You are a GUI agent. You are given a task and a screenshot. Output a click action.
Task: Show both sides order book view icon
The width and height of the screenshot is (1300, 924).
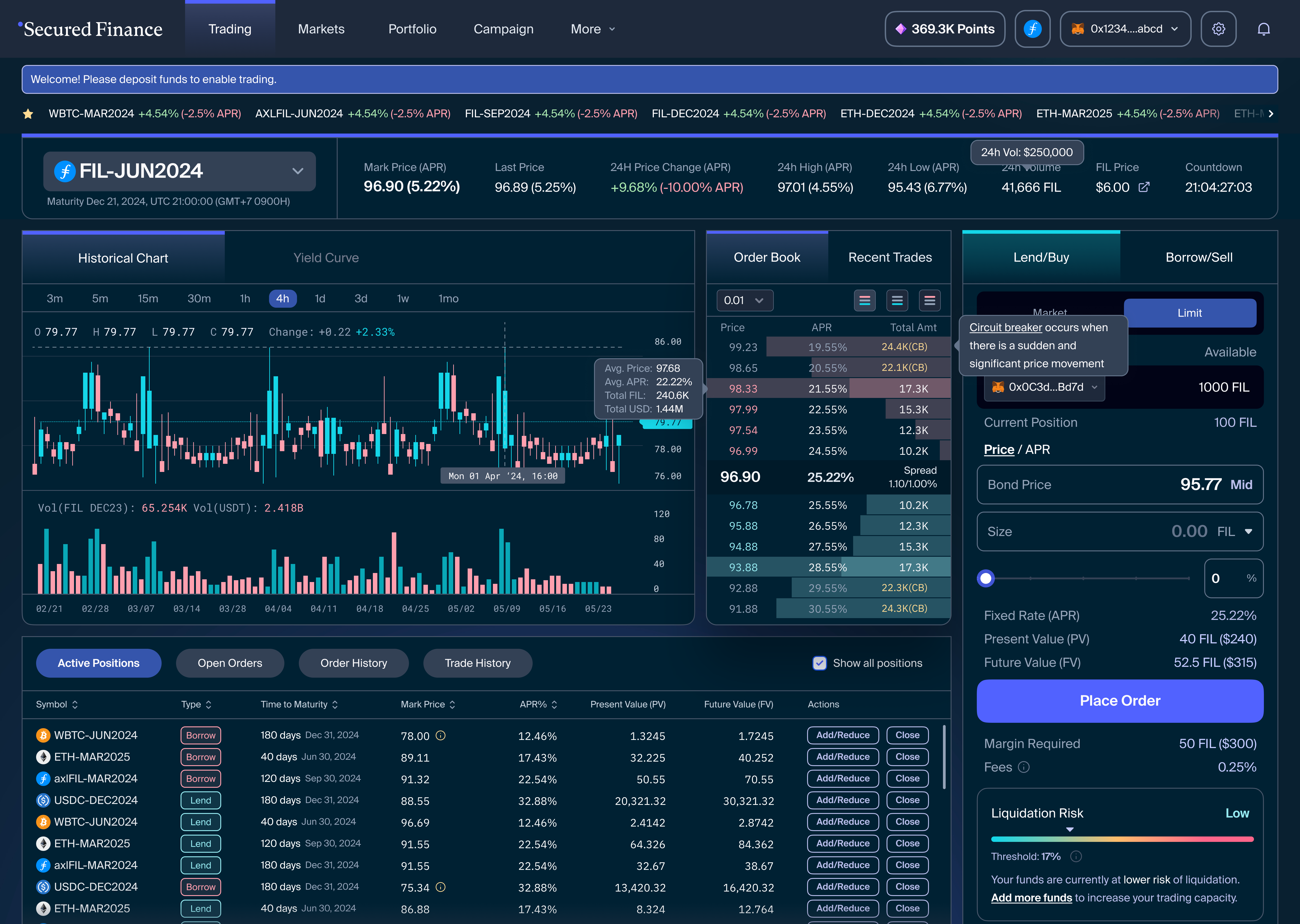865,300
